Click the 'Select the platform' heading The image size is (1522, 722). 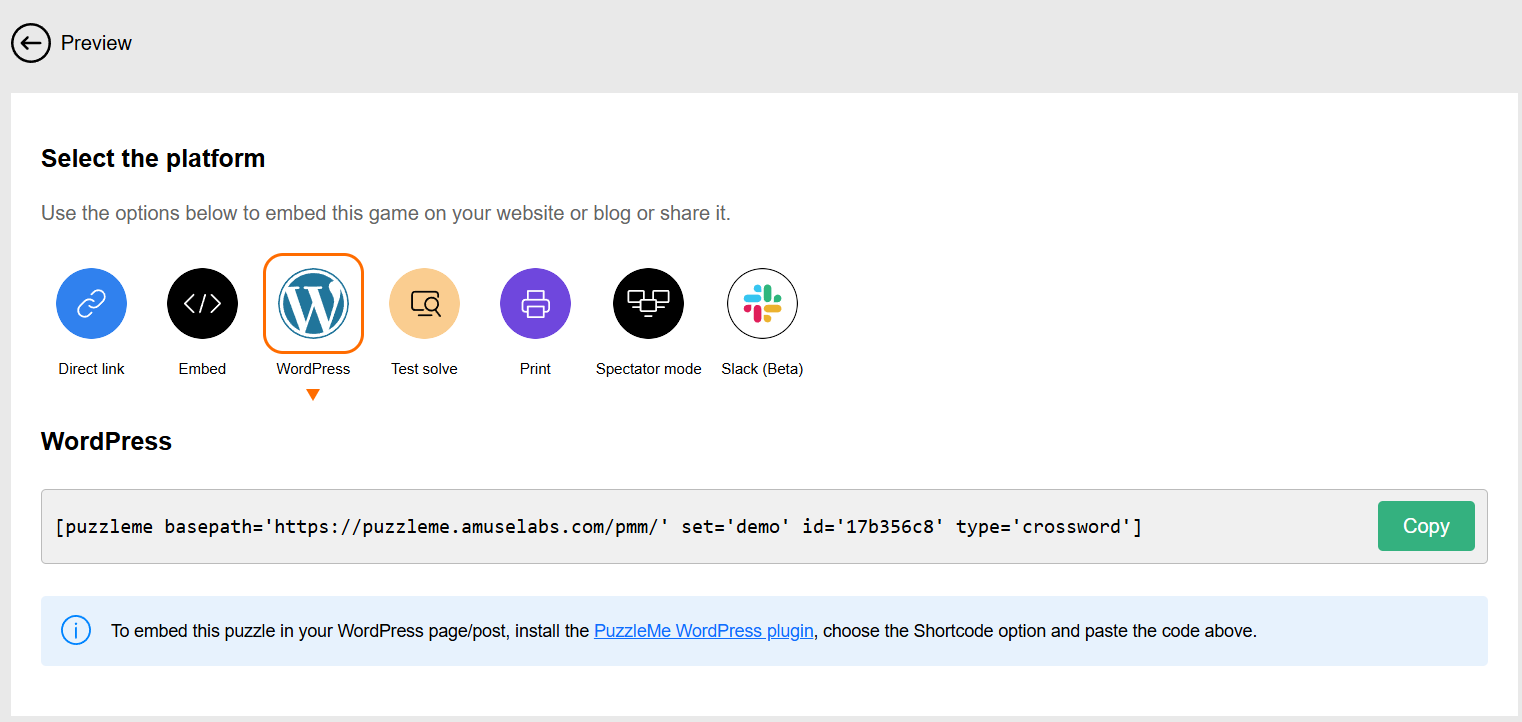(x=153, y=159)
